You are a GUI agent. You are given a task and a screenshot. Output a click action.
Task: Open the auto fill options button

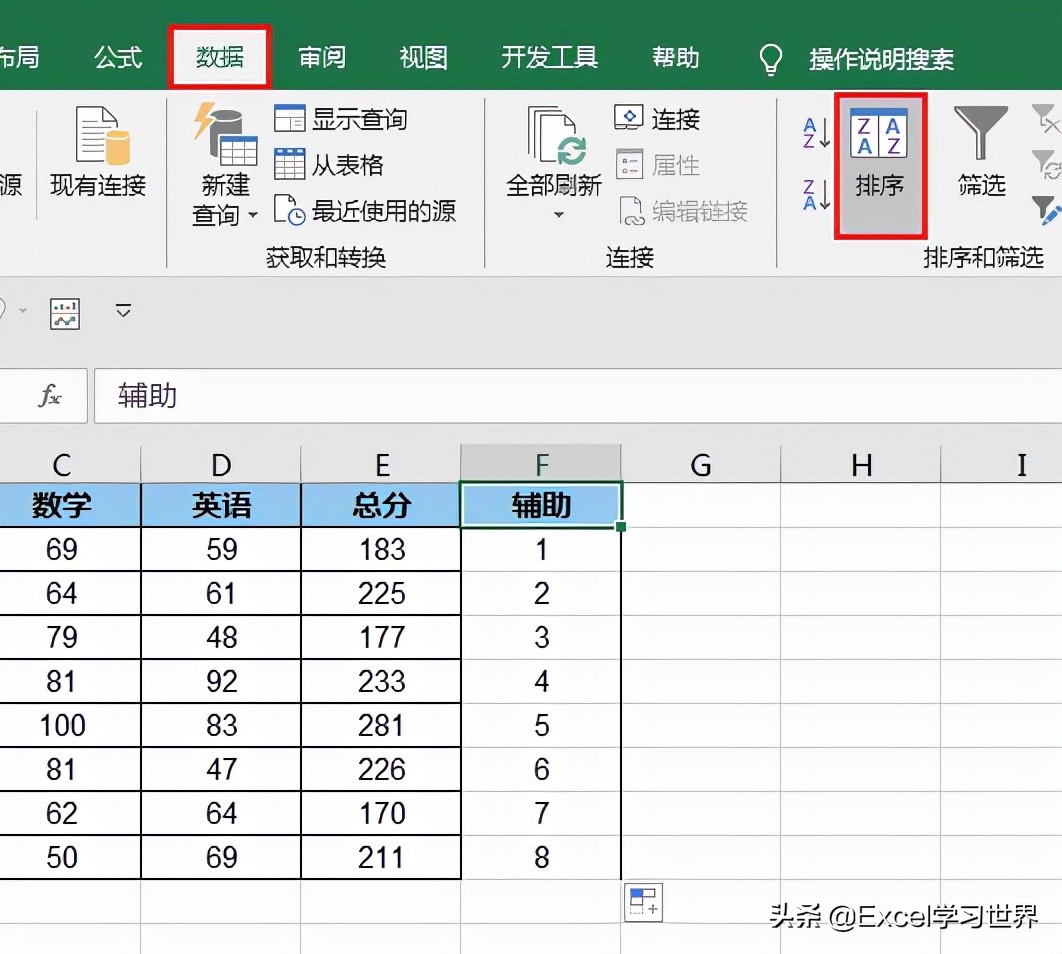643,903
